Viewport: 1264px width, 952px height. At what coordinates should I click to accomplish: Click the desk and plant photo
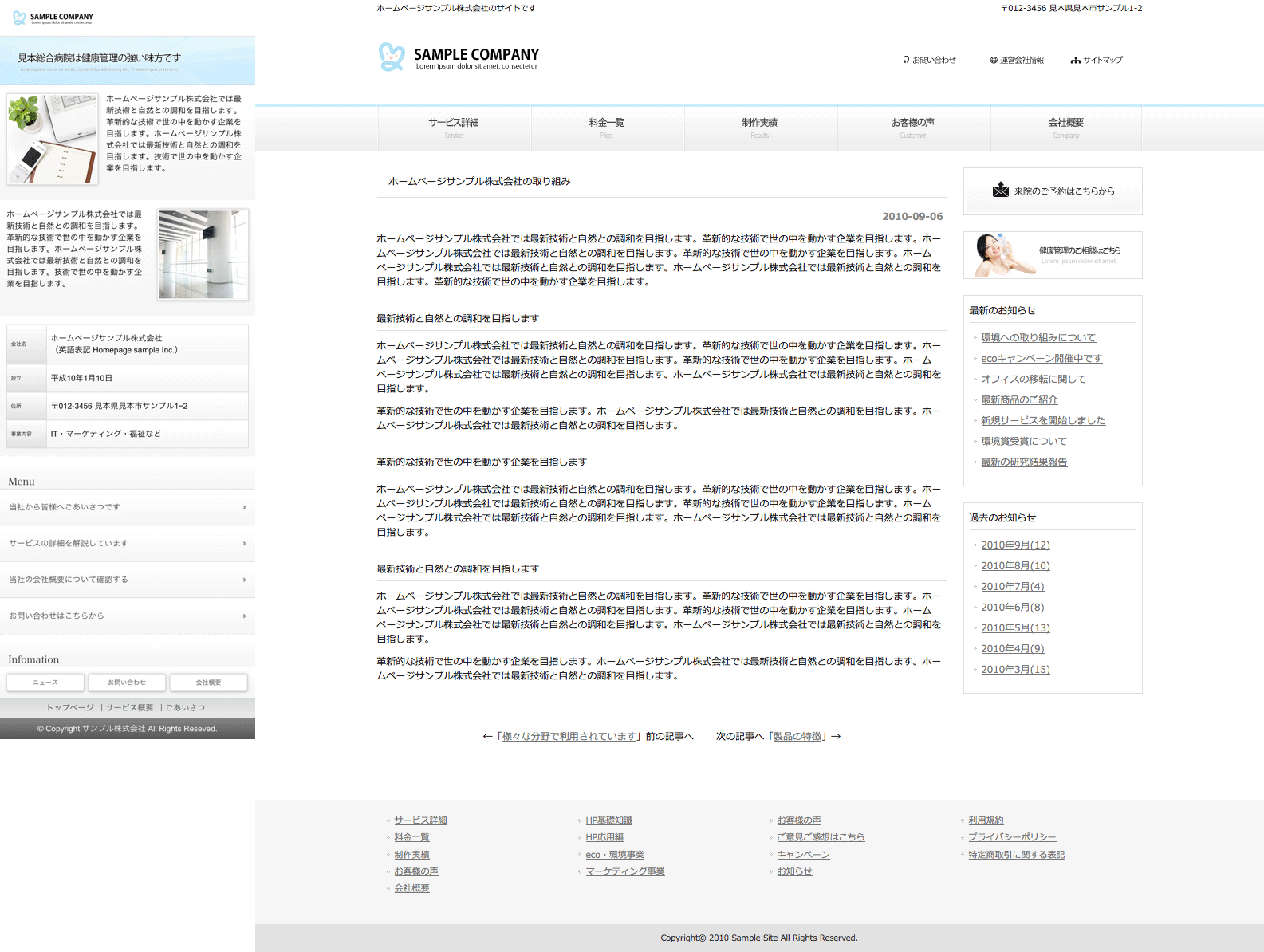[x=53, y=139]
